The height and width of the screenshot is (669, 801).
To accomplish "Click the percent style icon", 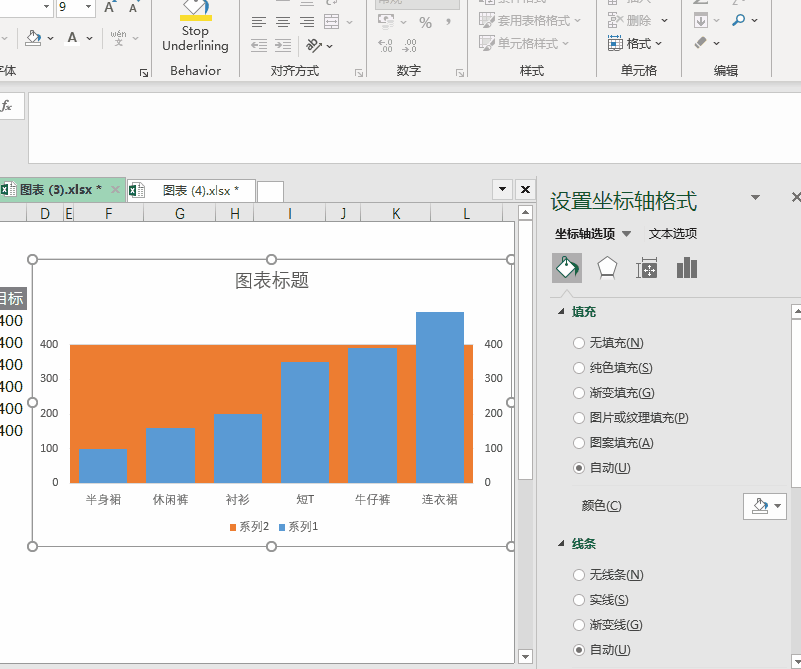I will (426, 22).
